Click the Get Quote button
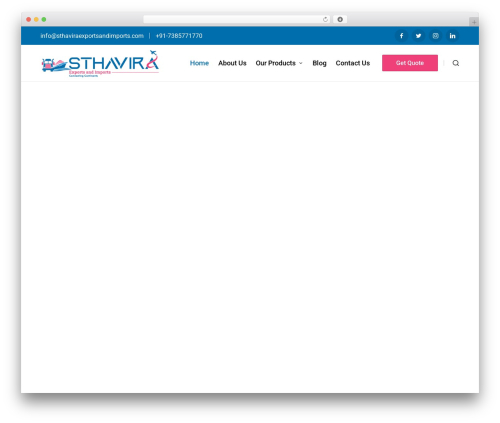The width and height of the screenshot is (500, 423). (x=410, y=63)
